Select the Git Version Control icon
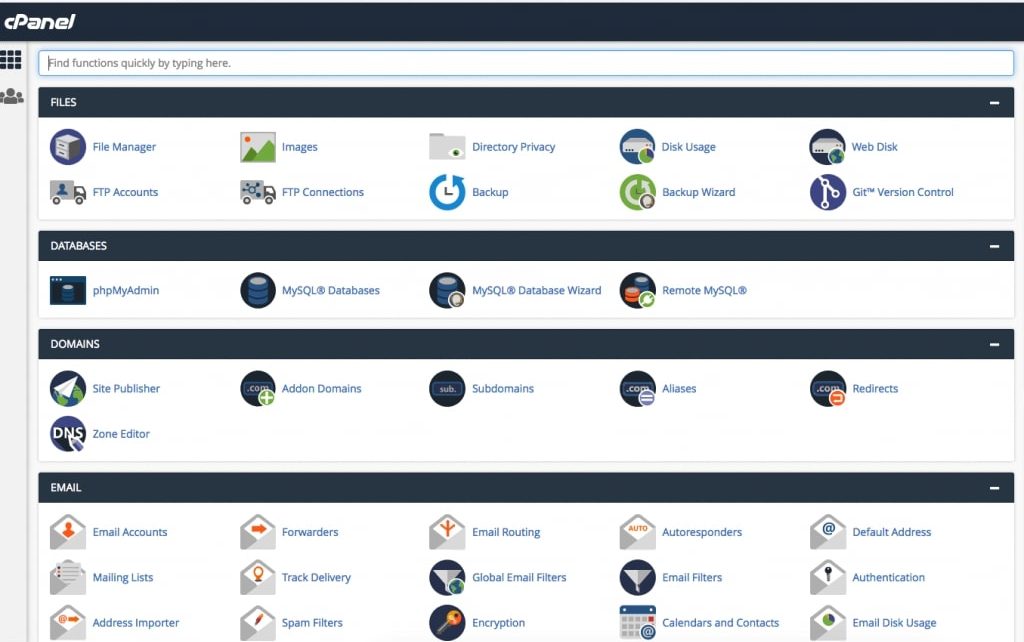The width and height of the screenshot is (1024, 642). pos(827,192)
